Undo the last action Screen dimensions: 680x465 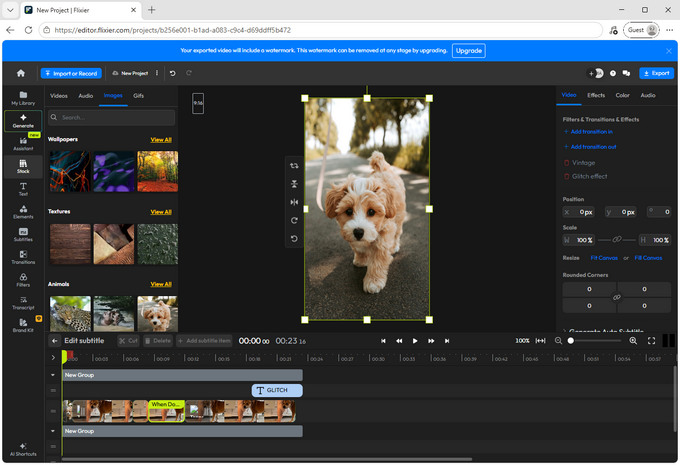tap(173, 73)
